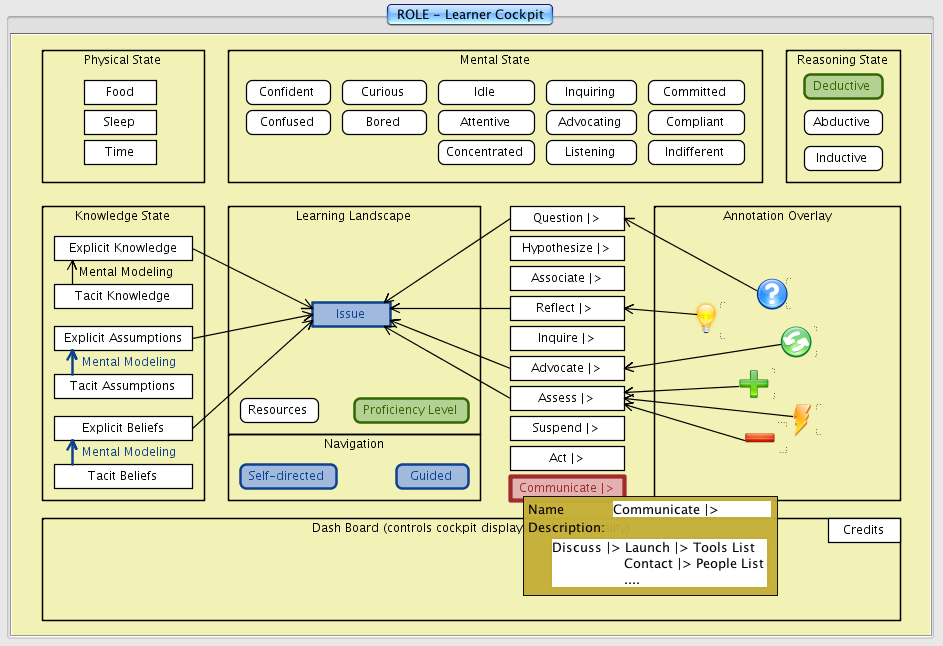Click the green refresh arrows icon
Image resolution: width=943 pixels, height=646 pixels.
point(795,342)
